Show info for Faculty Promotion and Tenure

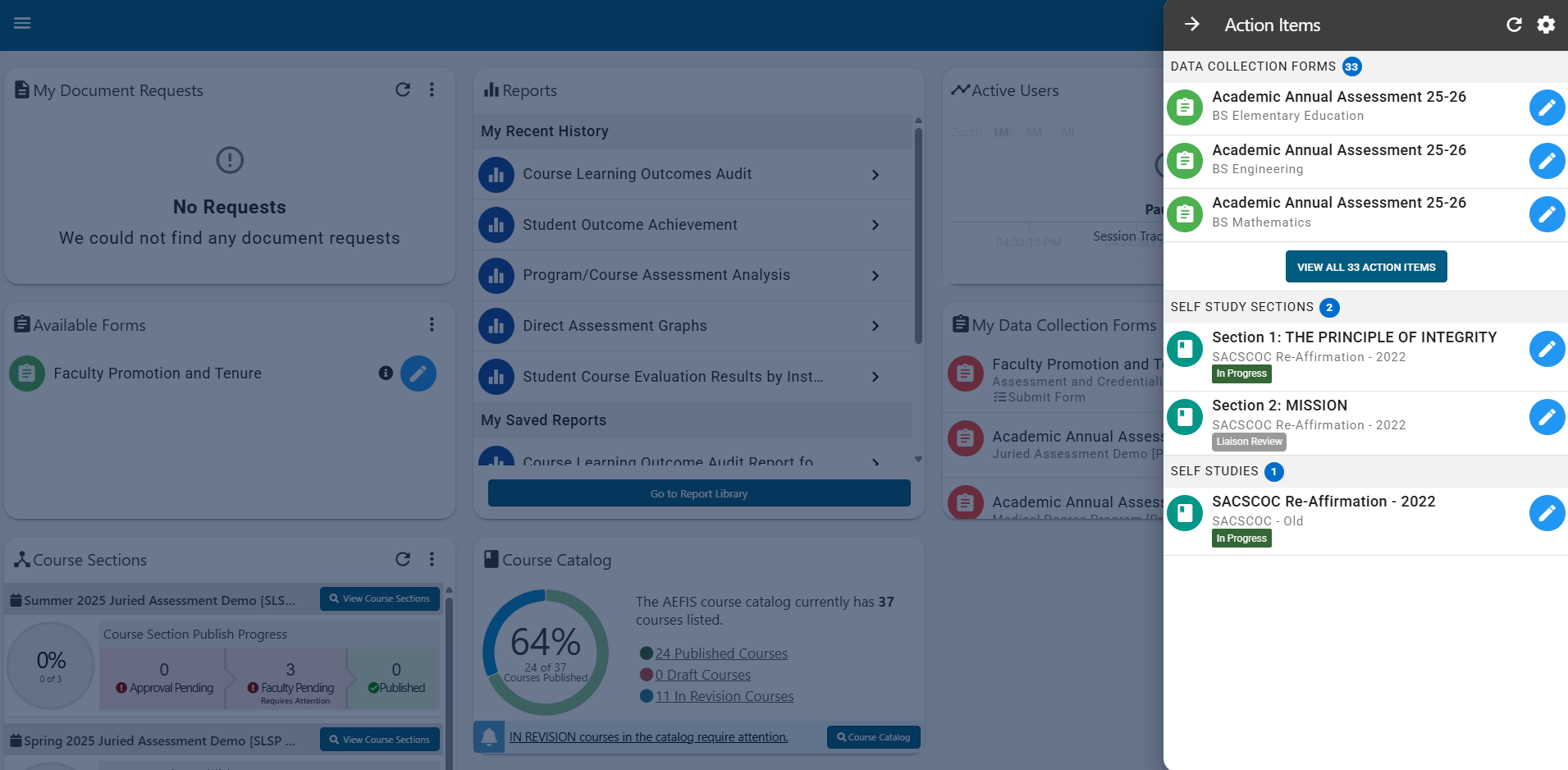tap(386, 373)
